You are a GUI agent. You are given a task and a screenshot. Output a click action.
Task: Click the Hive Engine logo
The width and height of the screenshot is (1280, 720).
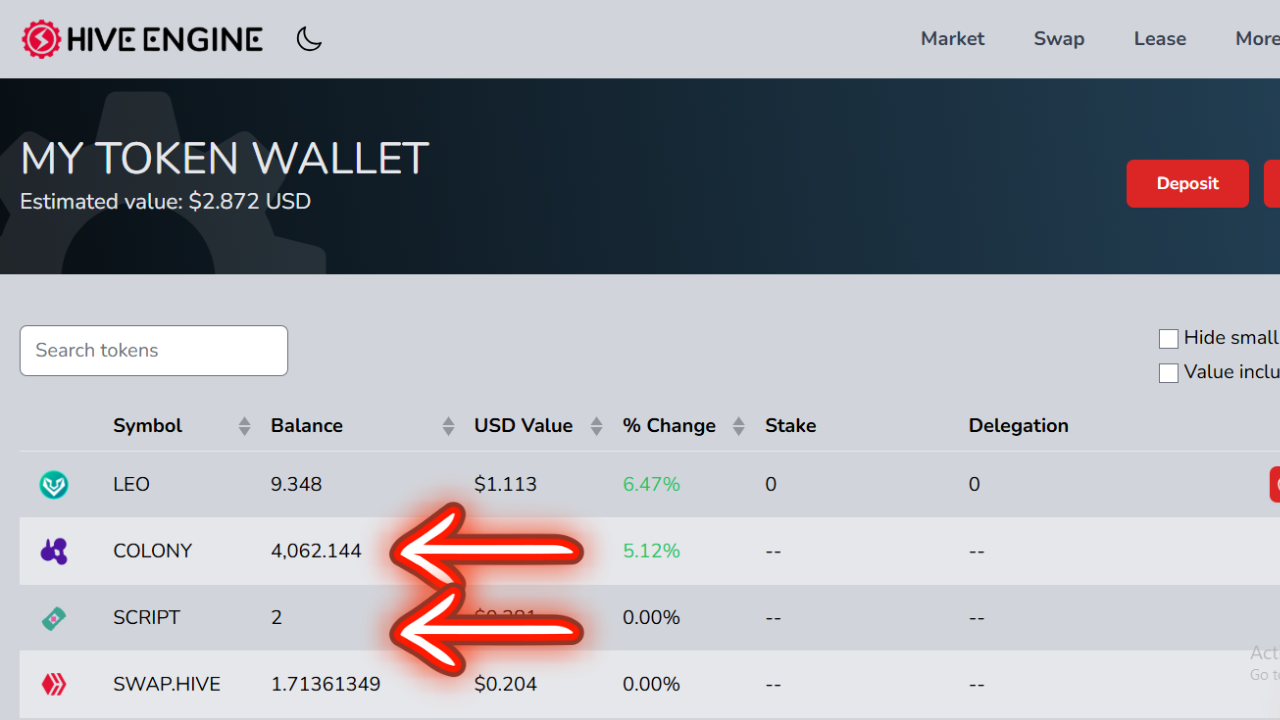[142, 39]
